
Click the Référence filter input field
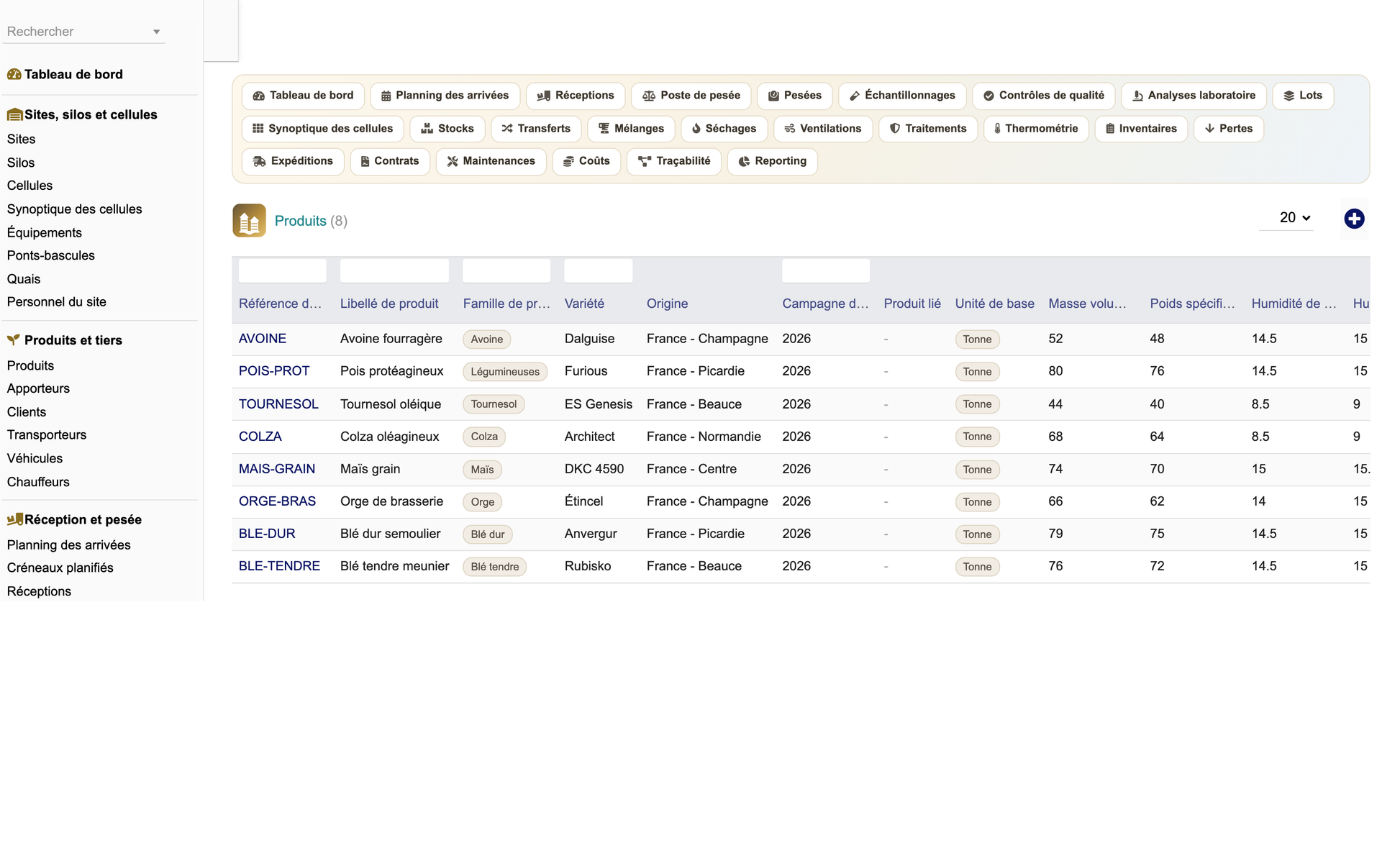click(x=282, y=271)
